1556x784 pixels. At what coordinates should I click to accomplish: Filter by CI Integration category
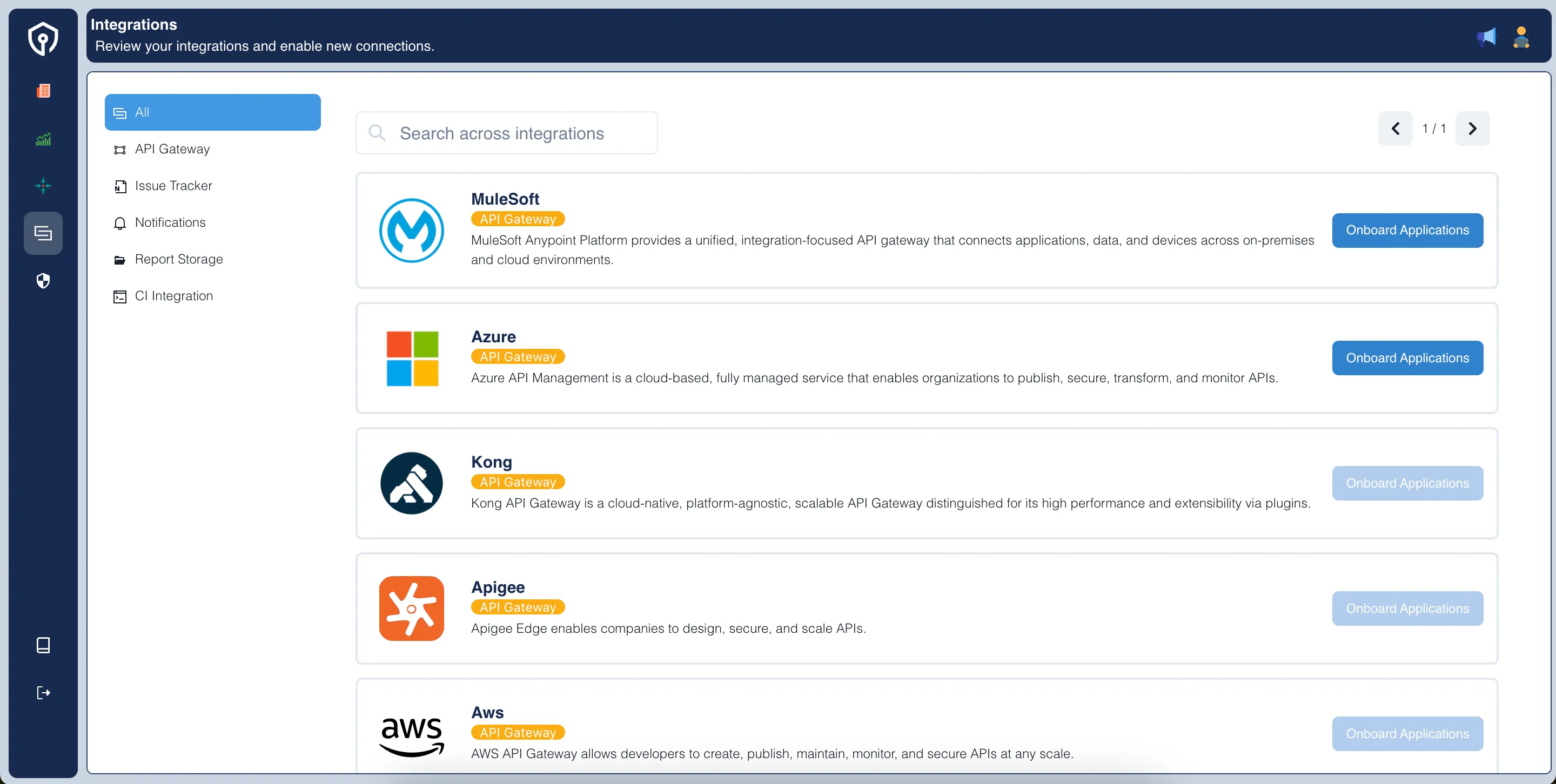coord(213,296)
